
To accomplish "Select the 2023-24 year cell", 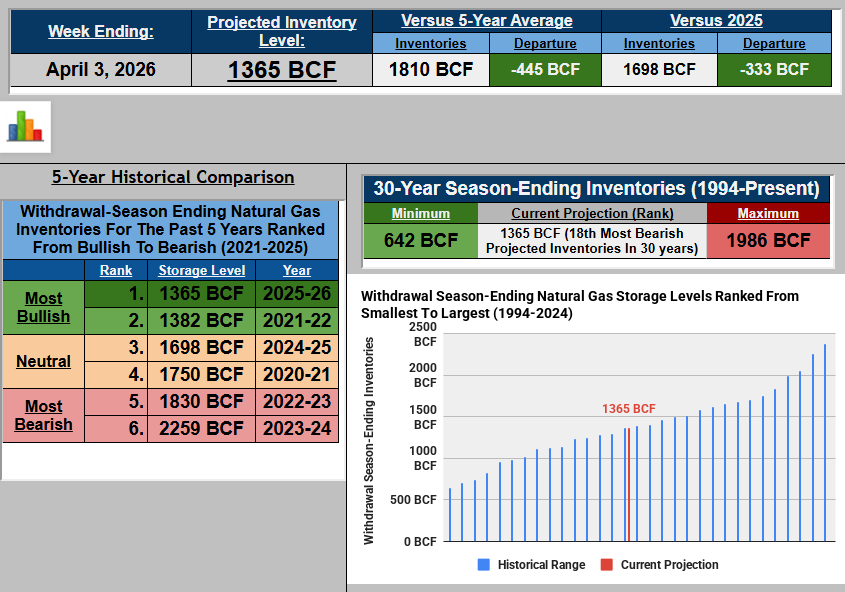I will click(297, 428).
